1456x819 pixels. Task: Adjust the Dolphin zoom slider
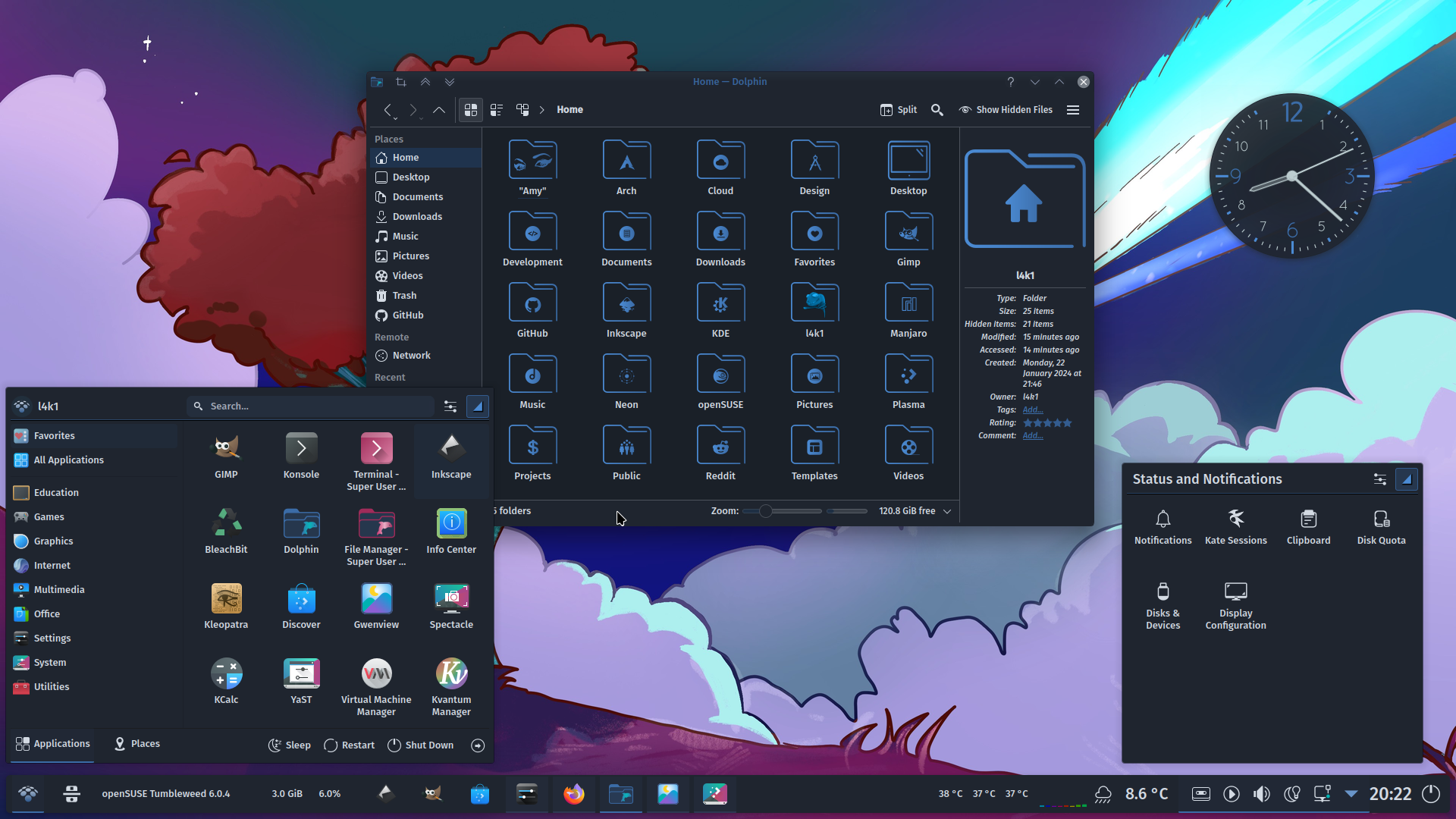click(x=783, y=511)
